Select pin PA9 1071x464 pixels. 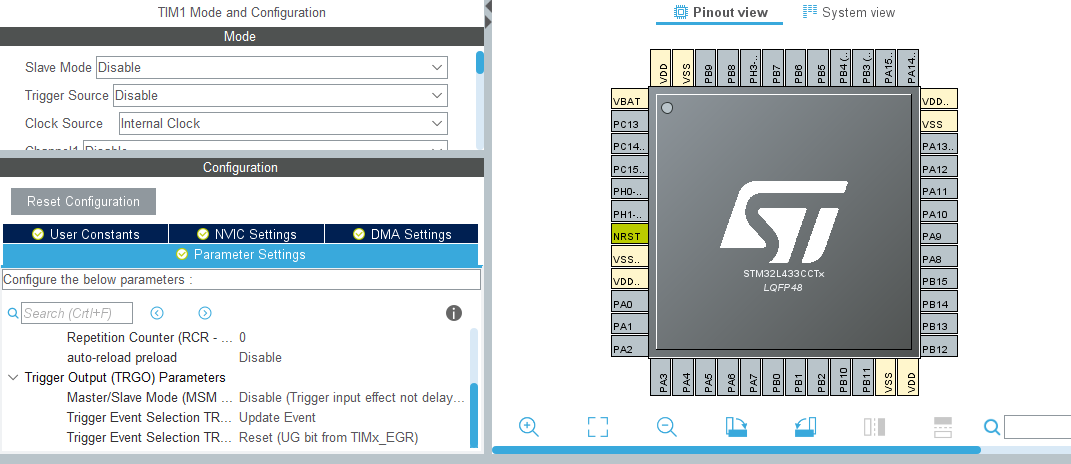coord(938,236)
